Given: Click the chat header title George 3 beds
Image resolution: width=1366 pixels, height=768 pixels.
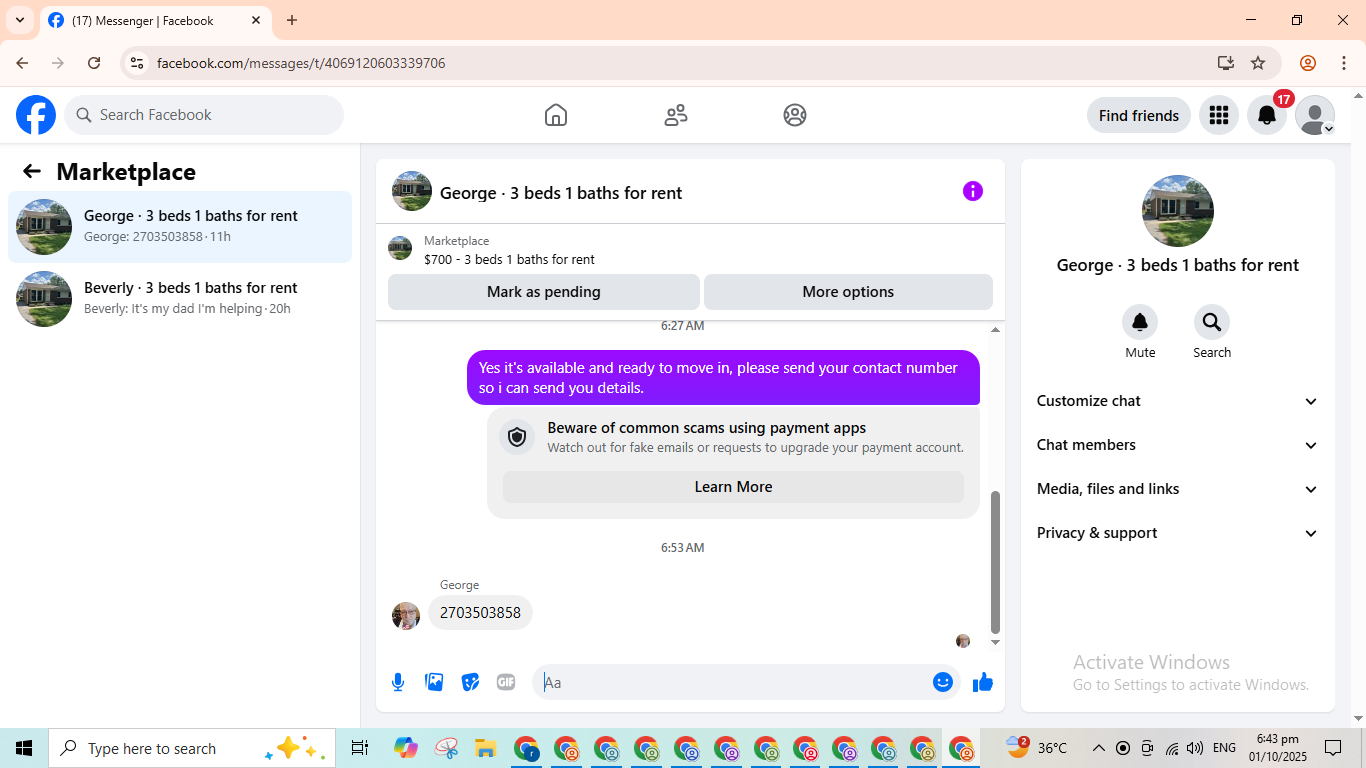Looking at the screenshot, I should pos(561,193).
